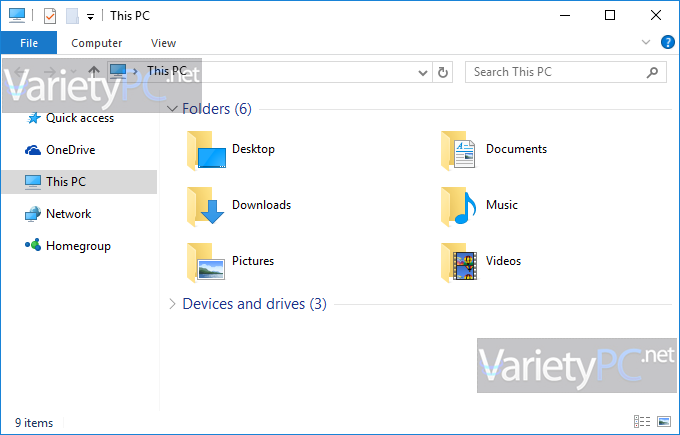Click the Homegroup icon in sidebar
Image resolution: width=680 pixels, height=435 pixels.
point(33,245)
